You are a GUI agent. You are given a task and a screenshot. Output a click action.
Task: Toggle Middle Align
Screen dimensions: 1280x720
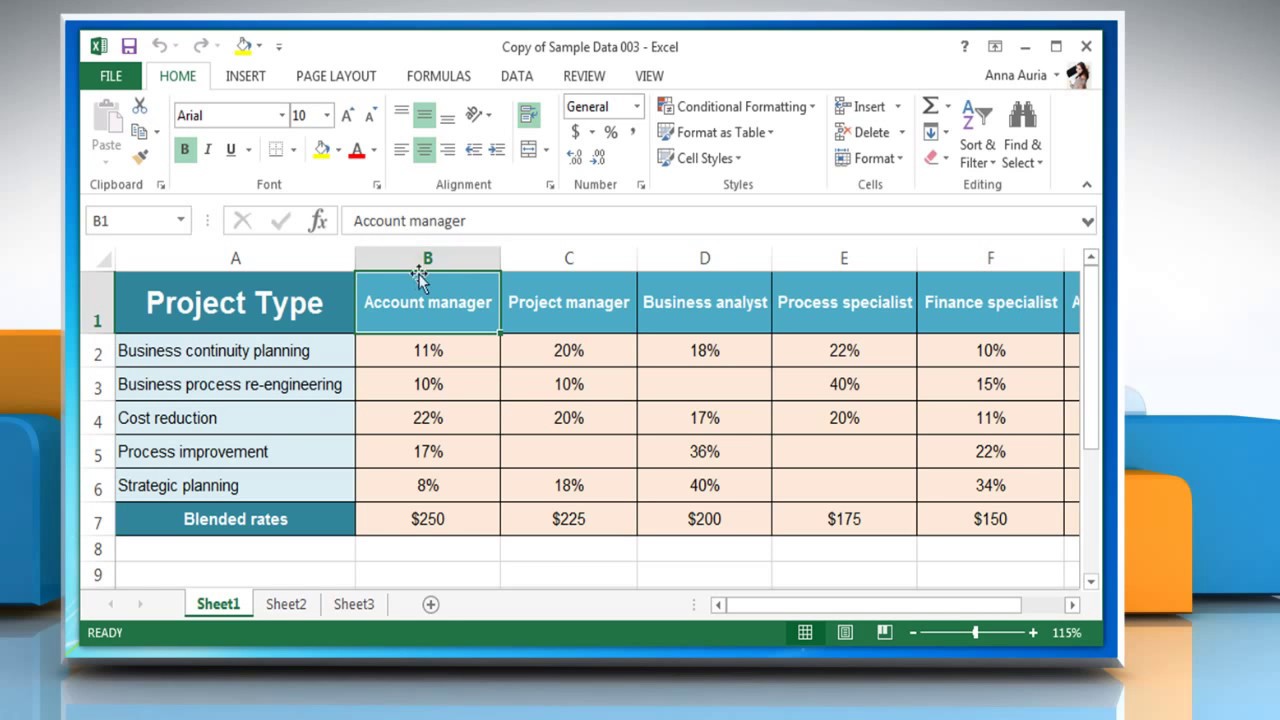pos(425,115)
